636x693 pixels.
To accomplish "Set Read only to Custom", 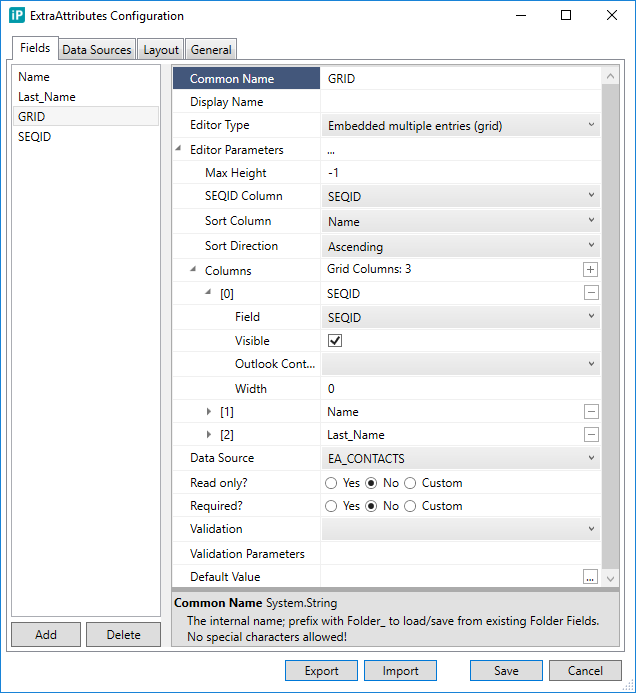I will tap(410, 483).
